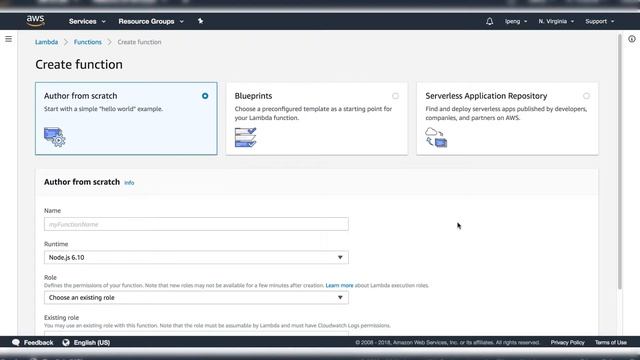Focus the function Name input field
640x360 pixels.
196,224
